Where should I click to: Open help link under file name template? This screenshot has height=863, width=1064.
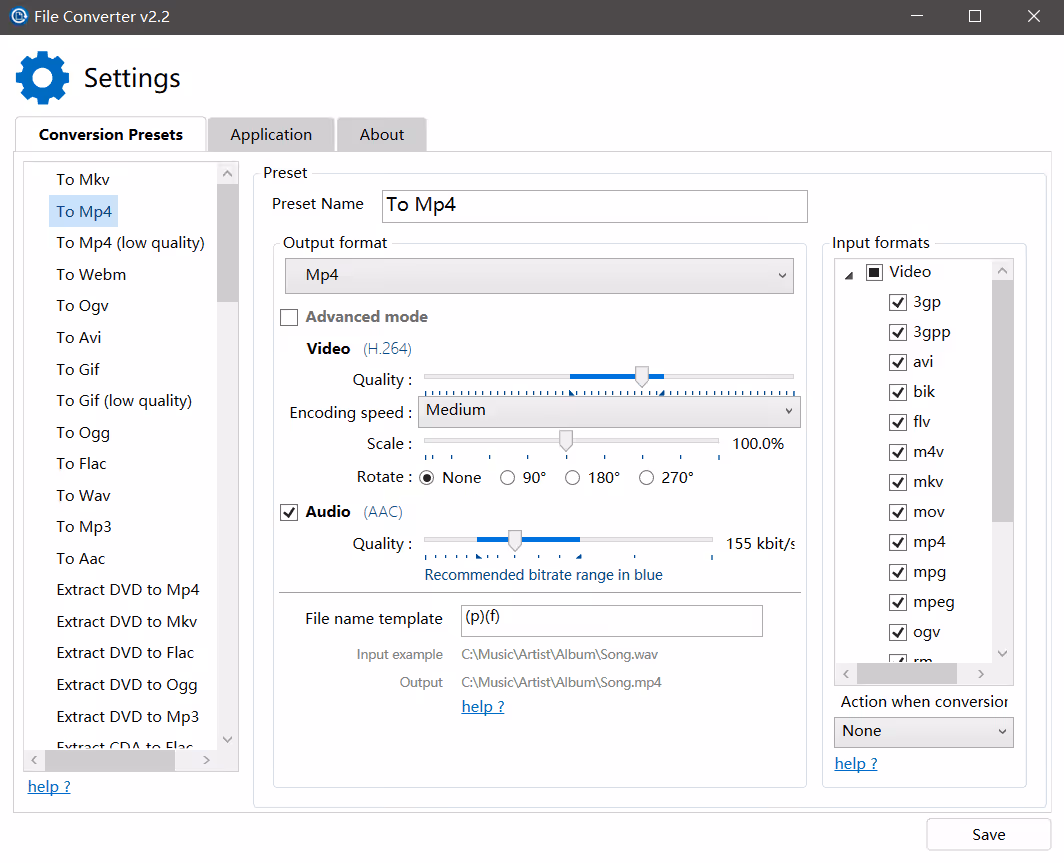click(x=482, y=707)
